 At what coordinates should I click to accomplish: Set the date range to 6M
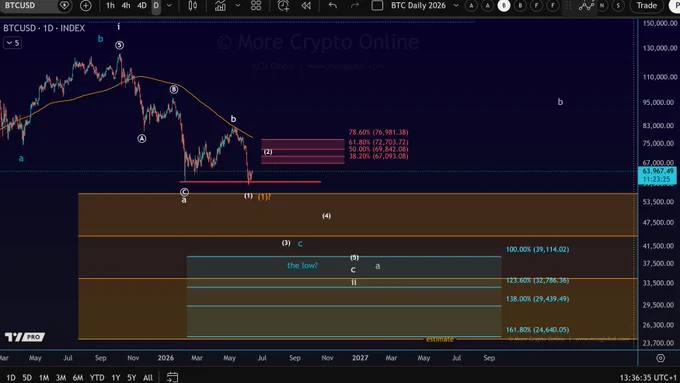(x=78, y=377)
